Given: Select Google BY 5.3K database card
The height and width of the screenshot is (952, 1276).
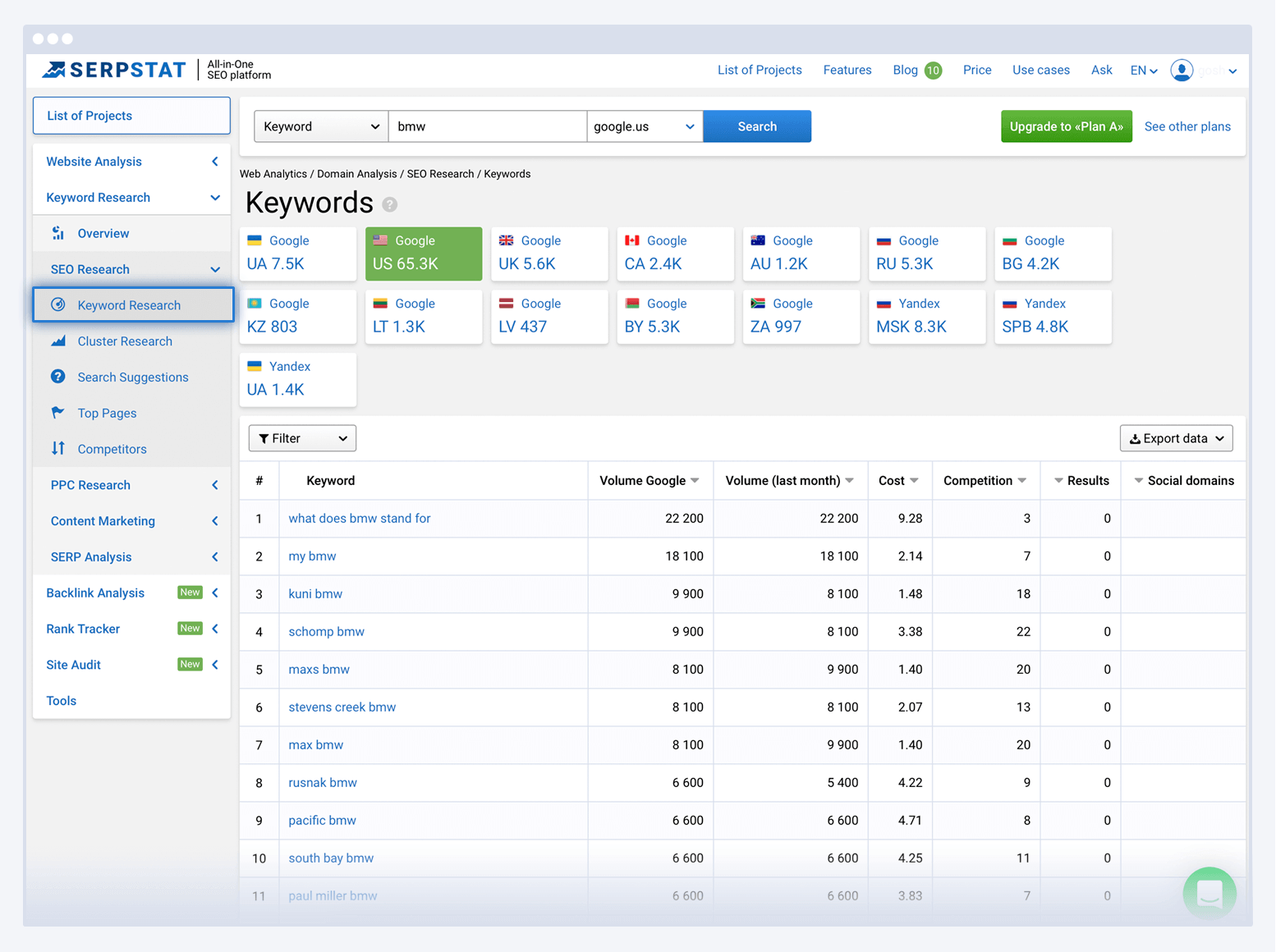Looking at the screenshot, I should point(675,317).
